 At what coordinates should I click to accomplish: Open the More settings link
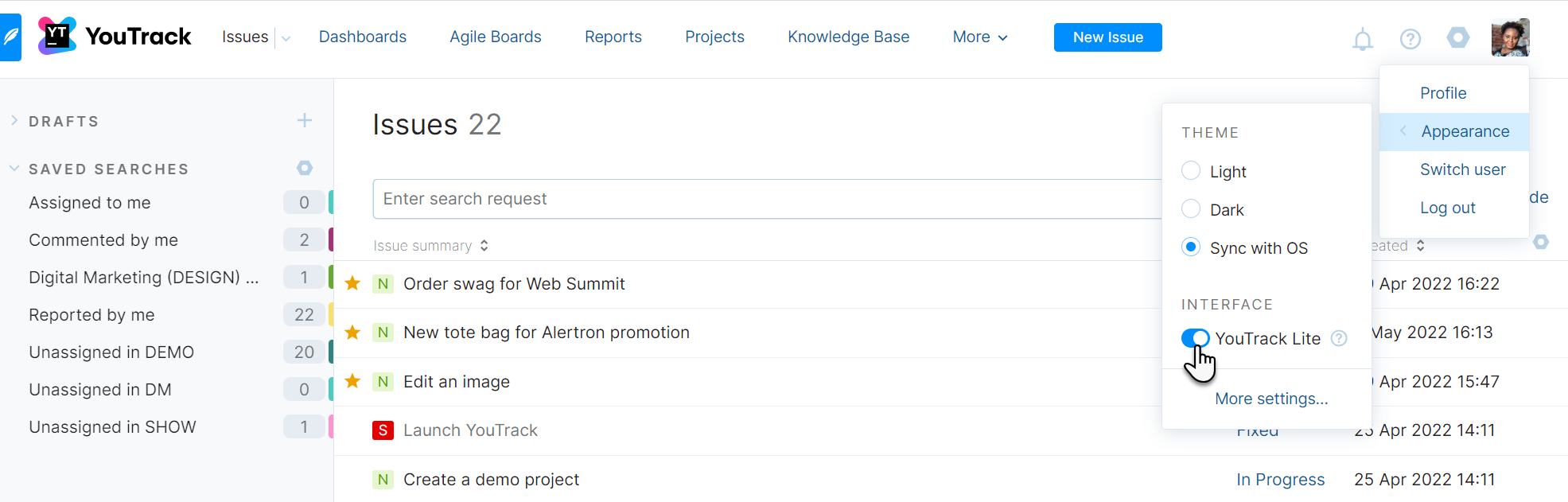(1271, 399)
